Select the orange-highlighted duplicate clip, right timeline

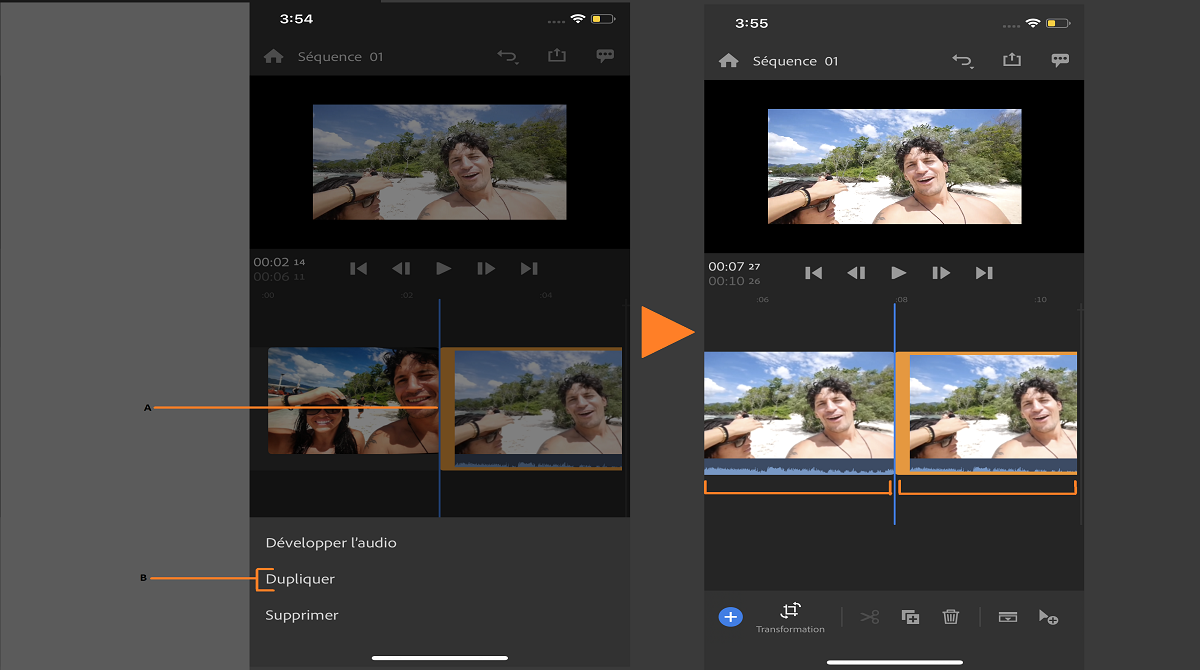987,413
